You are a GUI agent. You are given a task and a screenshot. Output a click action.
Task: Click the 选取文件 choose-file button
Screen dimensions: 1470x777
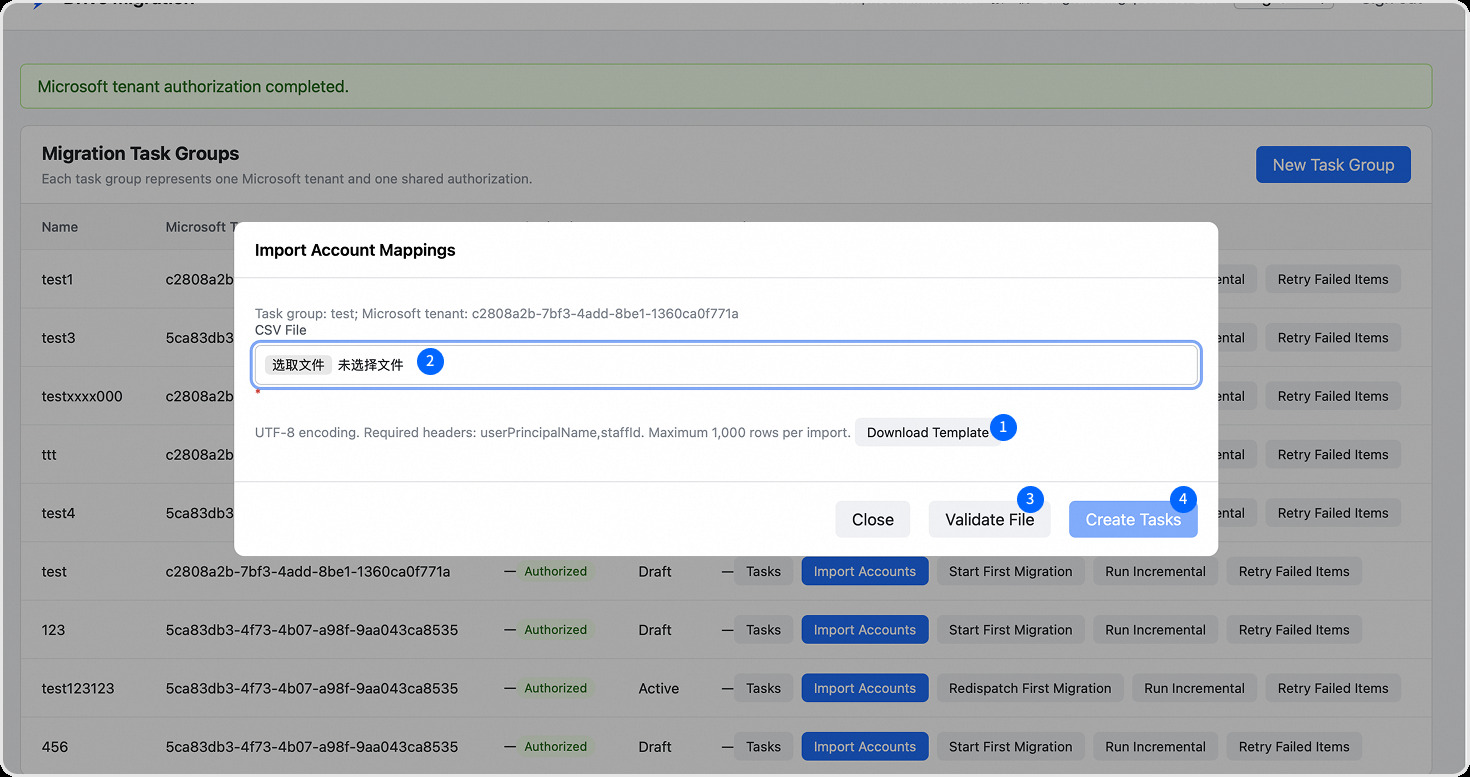tap(298, 365)
